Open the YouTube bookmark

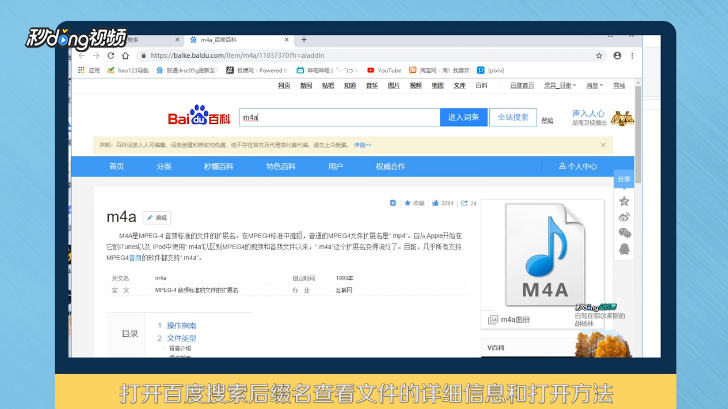(x=384, y=71)
